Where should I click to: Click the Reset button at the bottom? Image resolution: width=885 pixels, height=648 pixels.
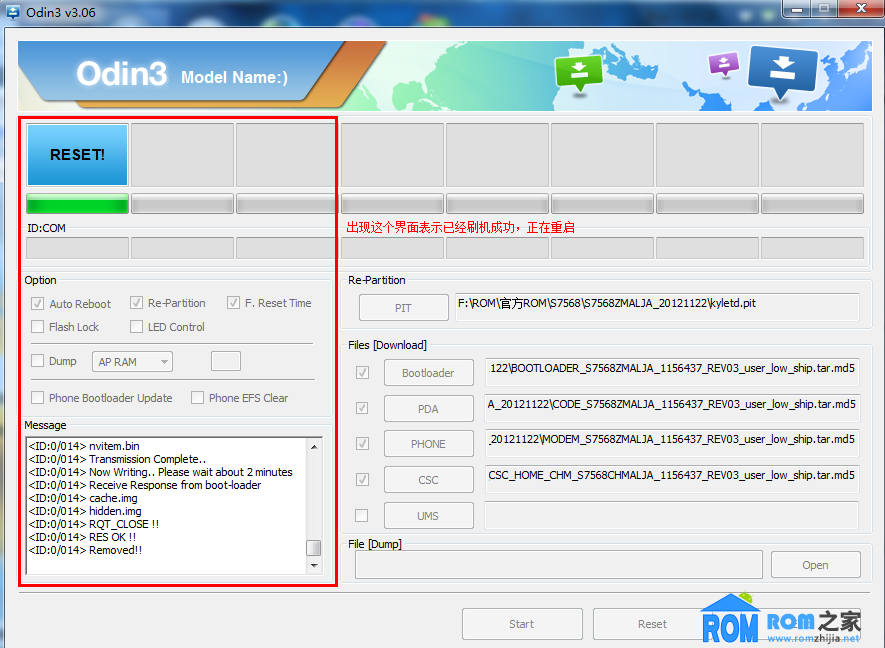pyautogui.click(x=651, y=623)
